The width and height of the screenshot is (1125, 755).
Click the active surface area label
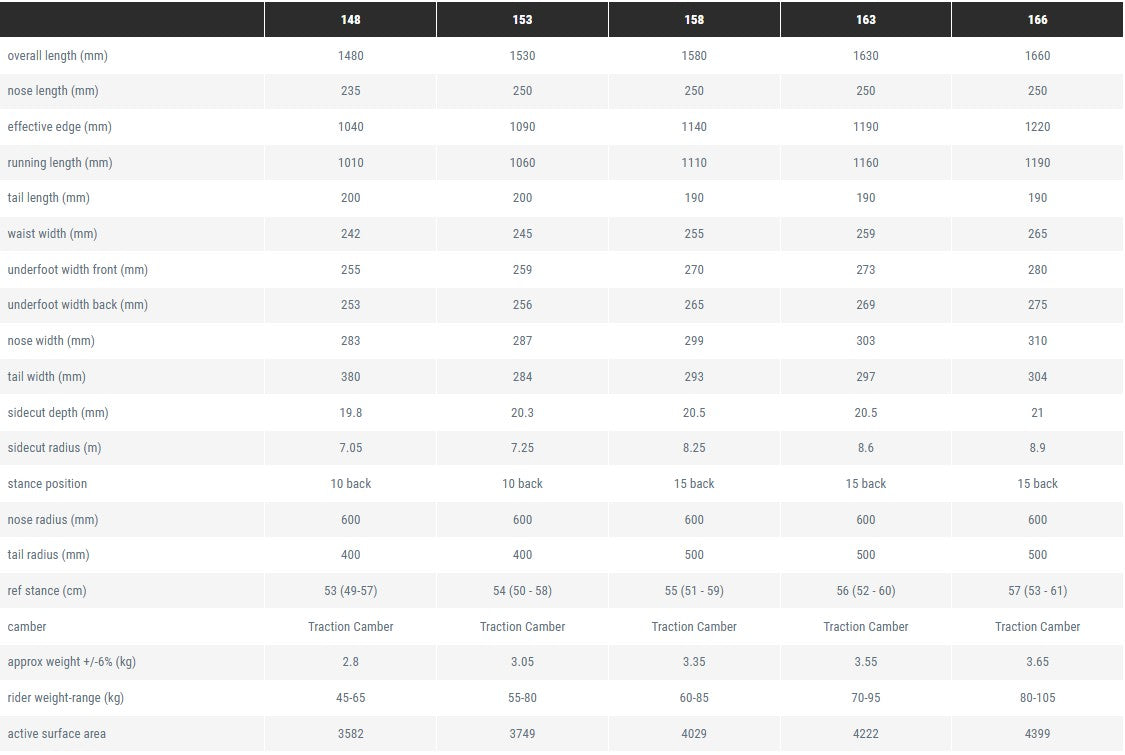click(x=56, y=734)
